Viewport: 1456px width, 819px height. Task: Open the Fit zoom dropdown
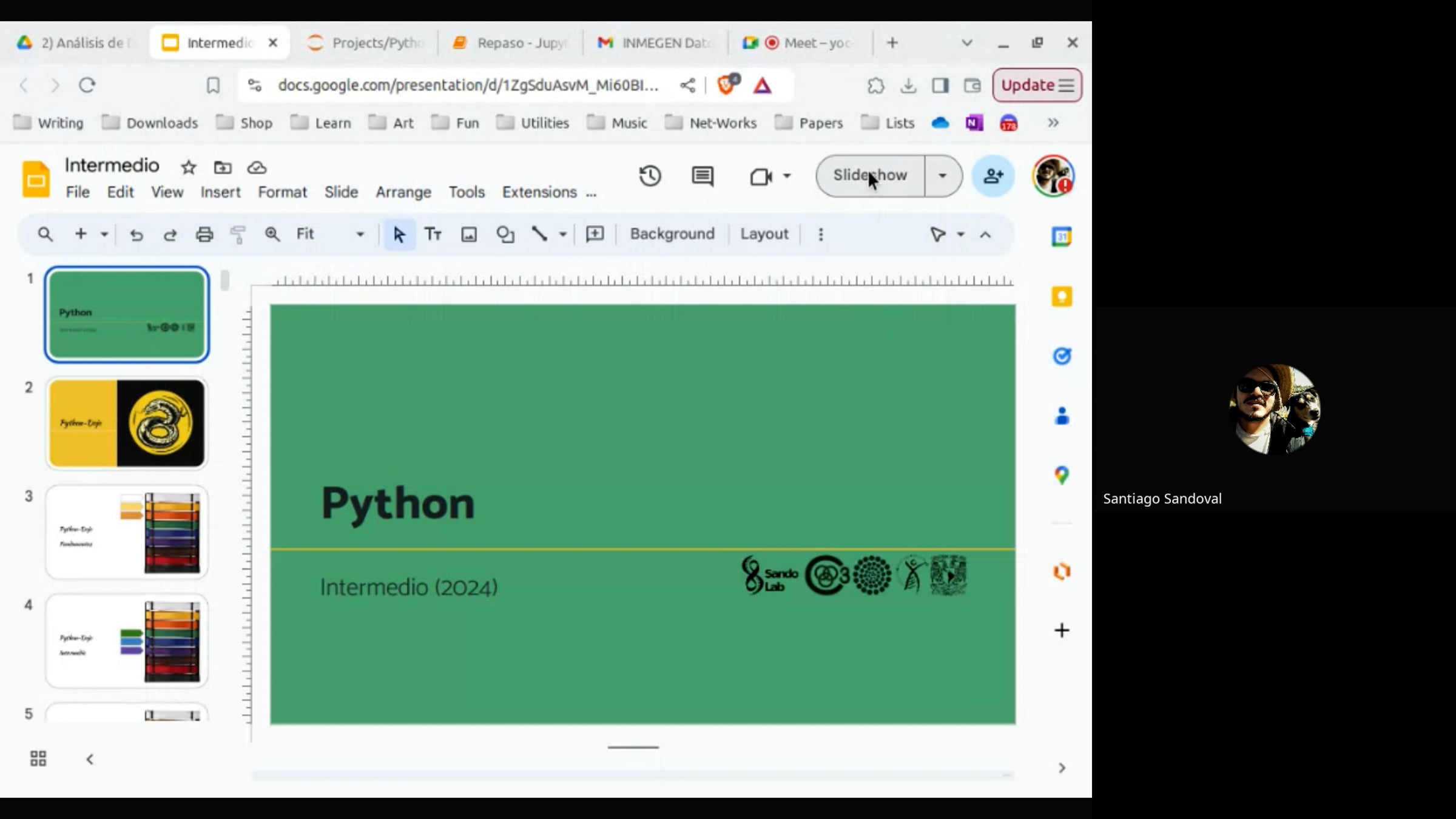point(359,234)
